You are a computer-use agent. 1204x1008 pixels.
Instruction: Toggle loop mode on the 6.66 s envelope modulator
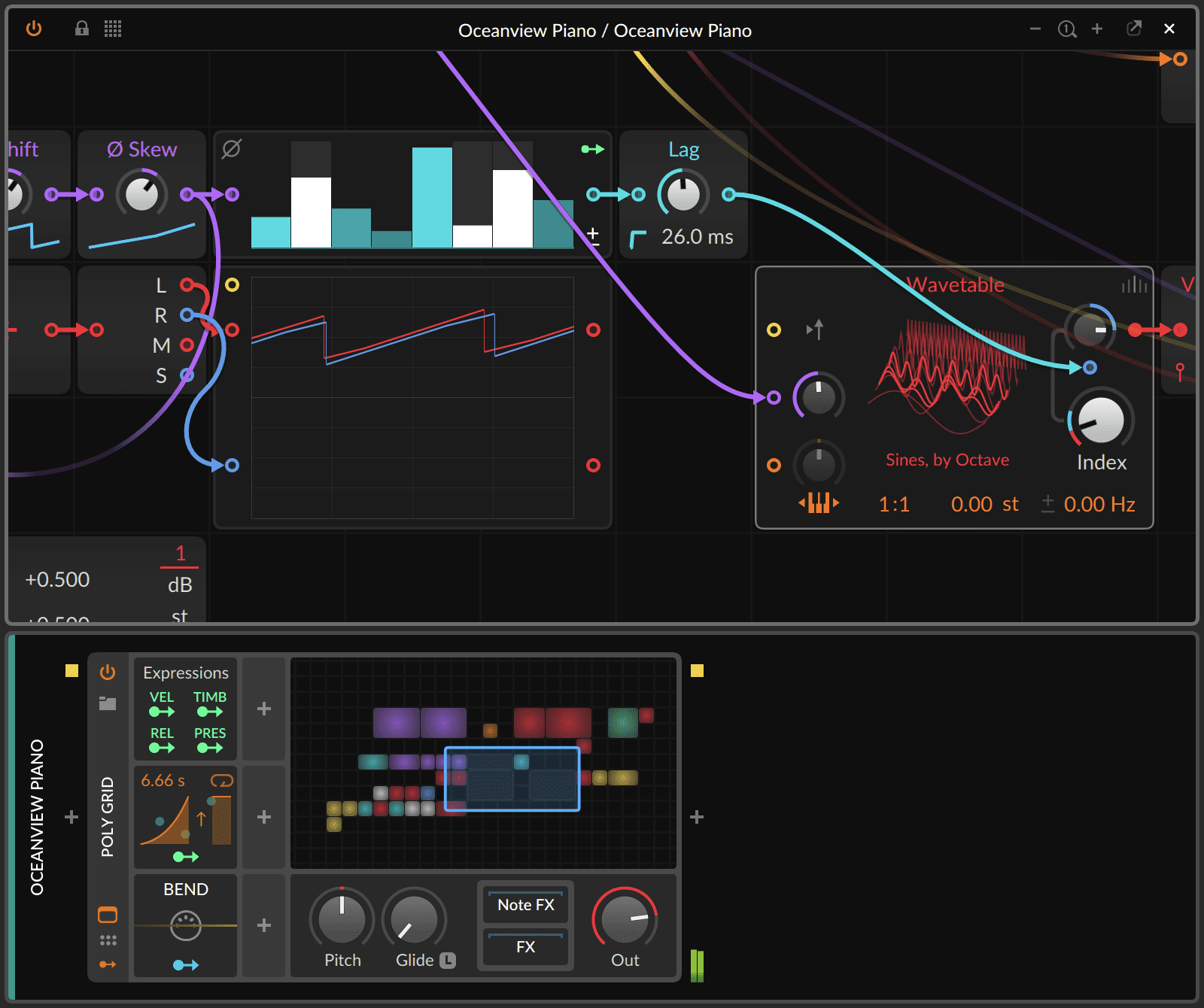222,781
